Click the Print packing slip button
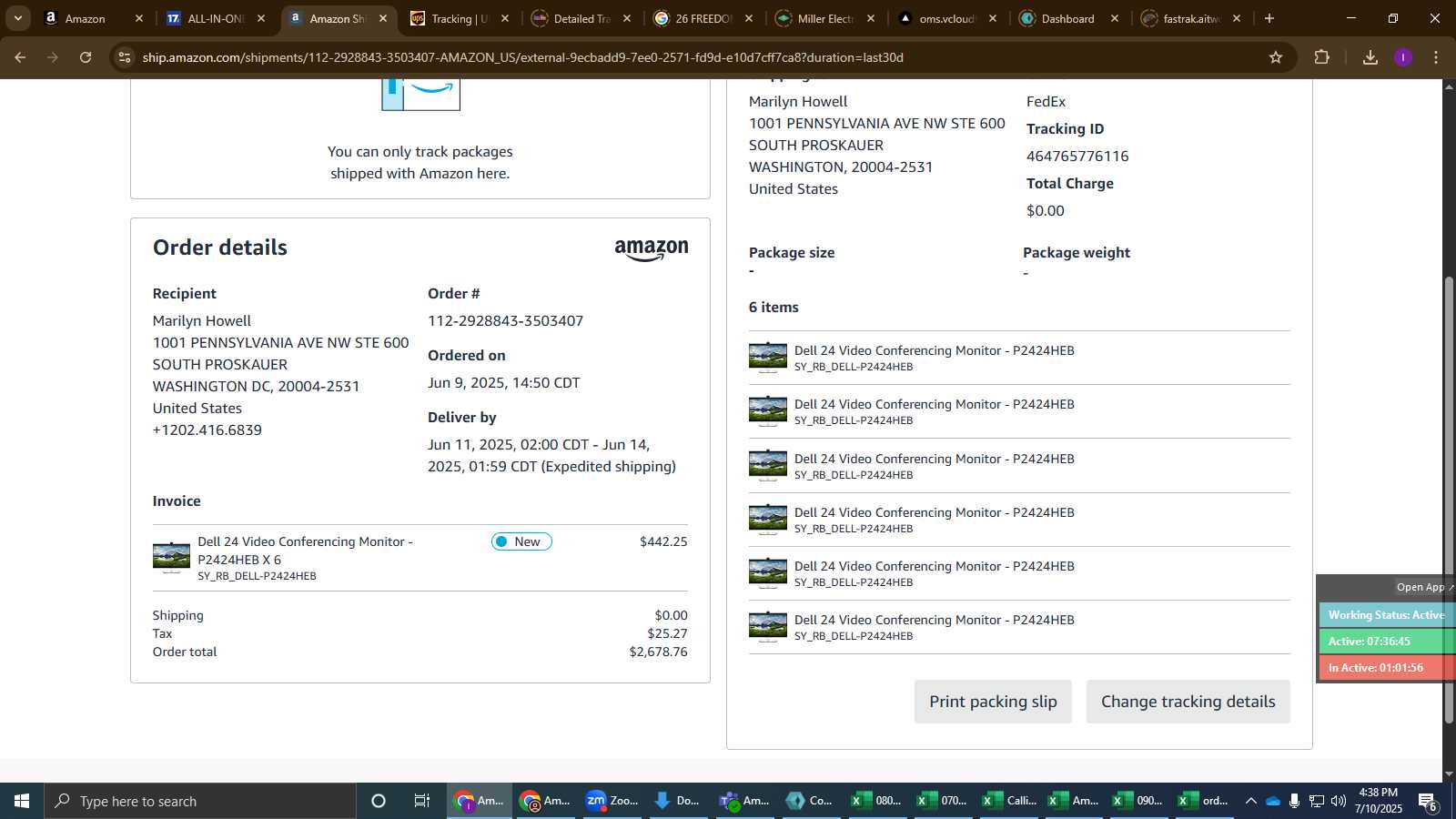The height and width of the screenshot is (819, 1456). tap(993, 702)
